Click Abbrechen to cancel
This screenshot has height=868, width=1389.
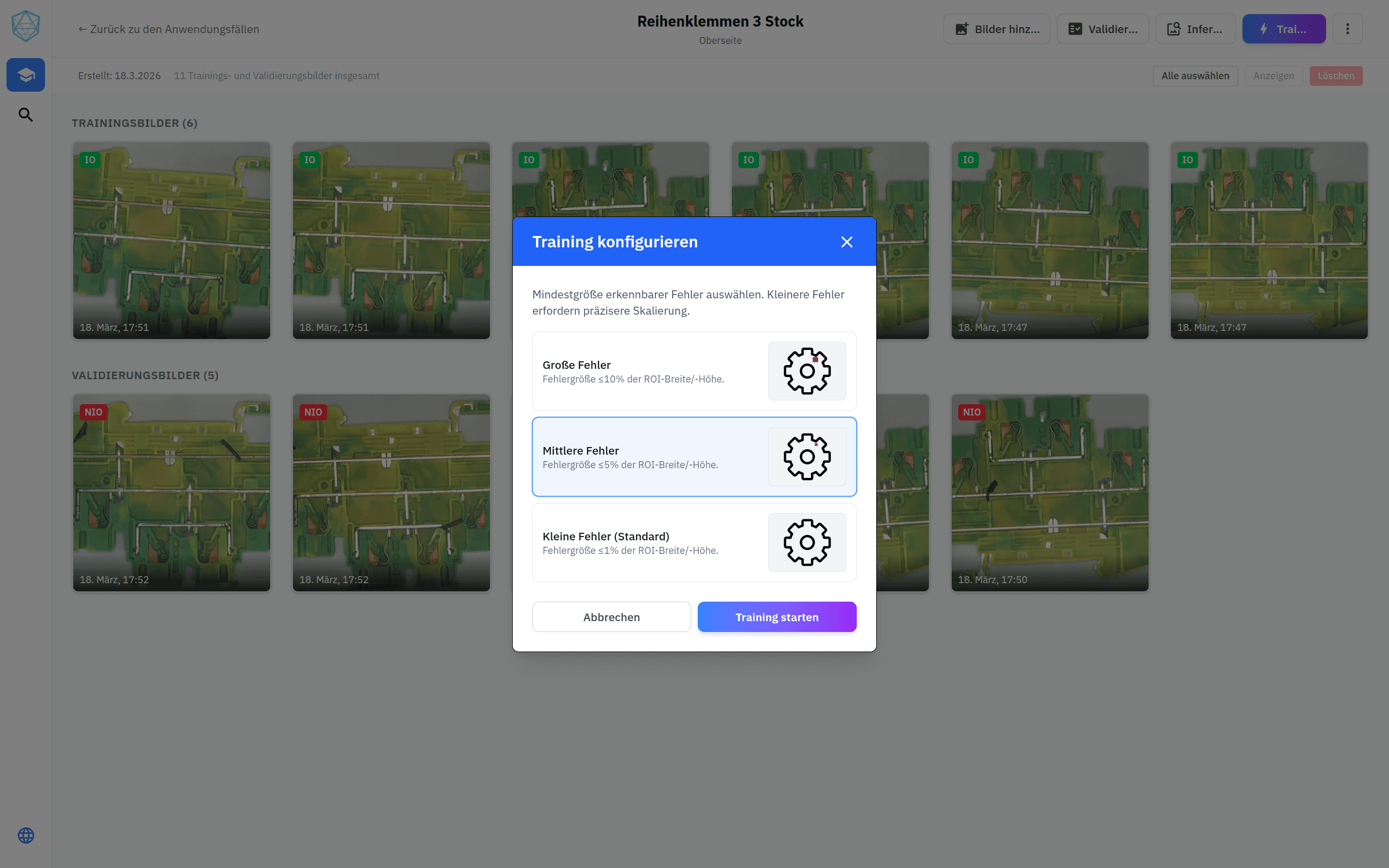click(x=611, y=617)
